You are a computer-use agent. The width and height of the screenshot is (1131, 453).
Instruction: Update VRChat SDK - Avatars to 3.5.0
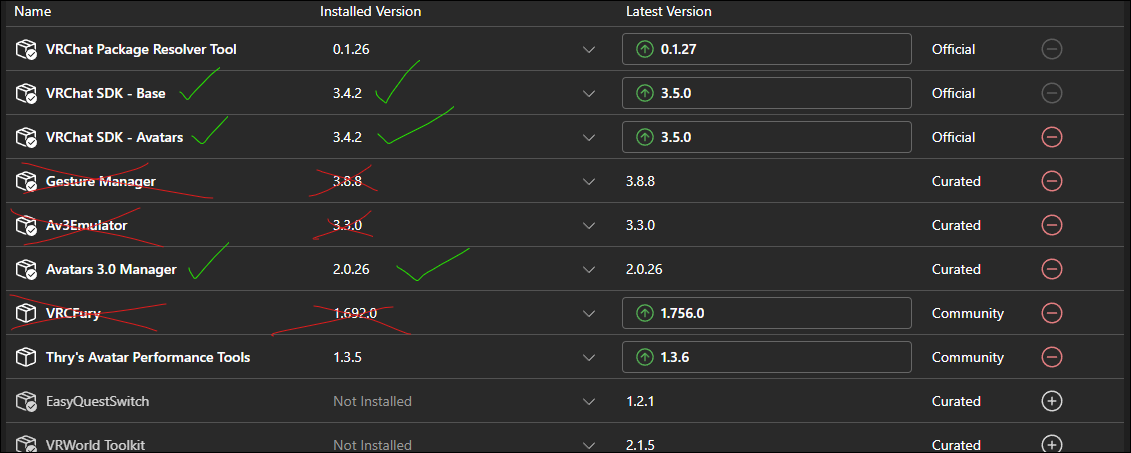tap(767, 137)
